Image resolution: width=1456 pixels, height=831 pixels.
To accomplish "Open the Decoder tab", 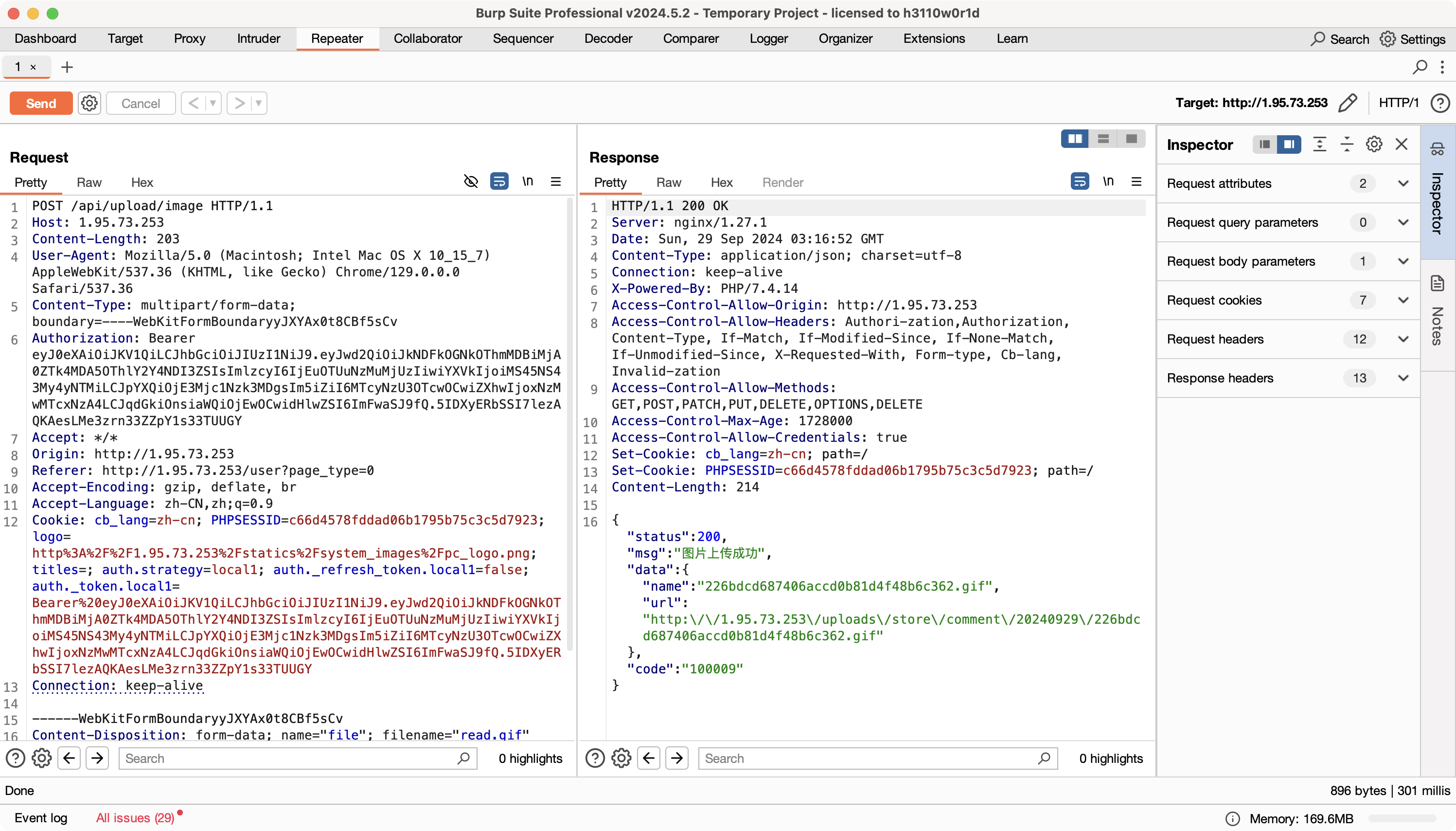I will (x=608, y=38).
